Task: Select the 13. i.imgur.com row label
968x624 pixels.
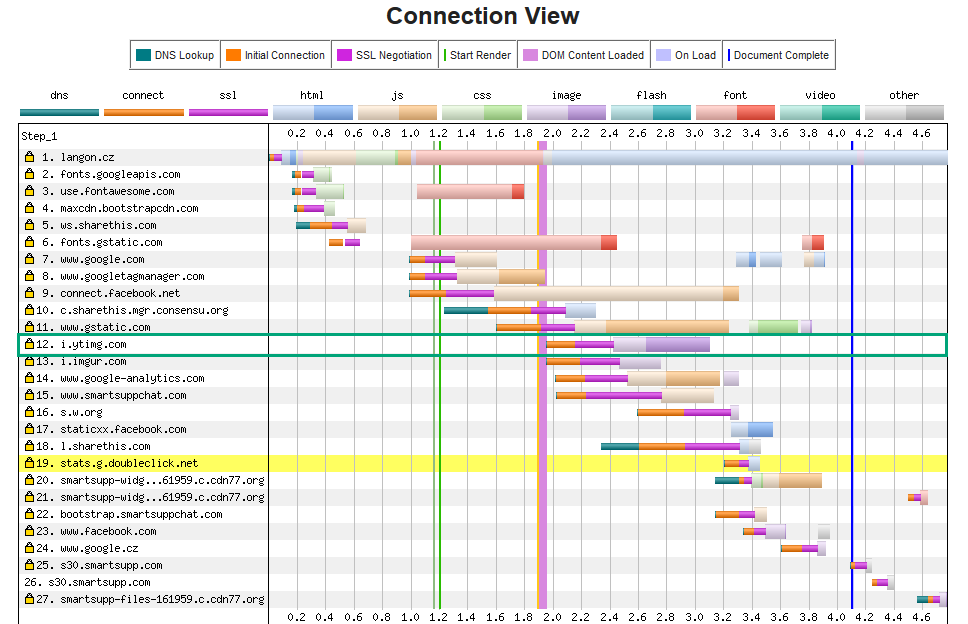Action: [x=81, y=361]
